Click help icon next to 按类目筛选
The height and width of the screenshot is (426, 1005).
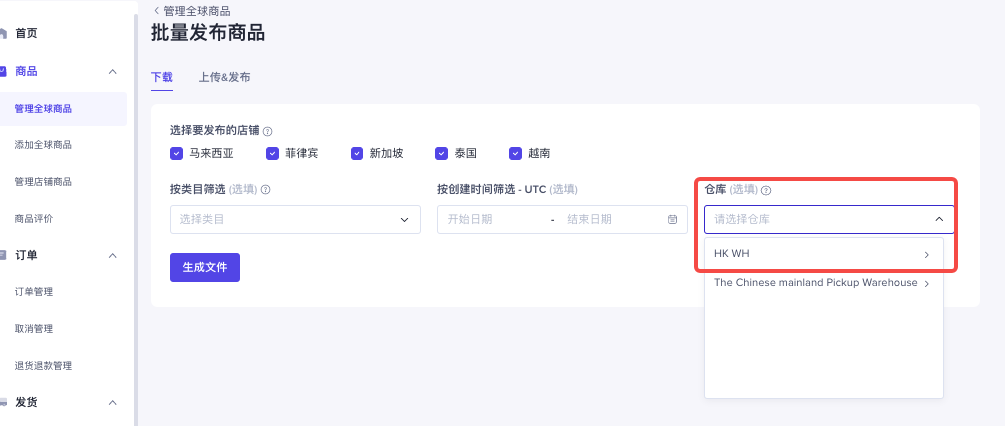click(x=265, y=190)
